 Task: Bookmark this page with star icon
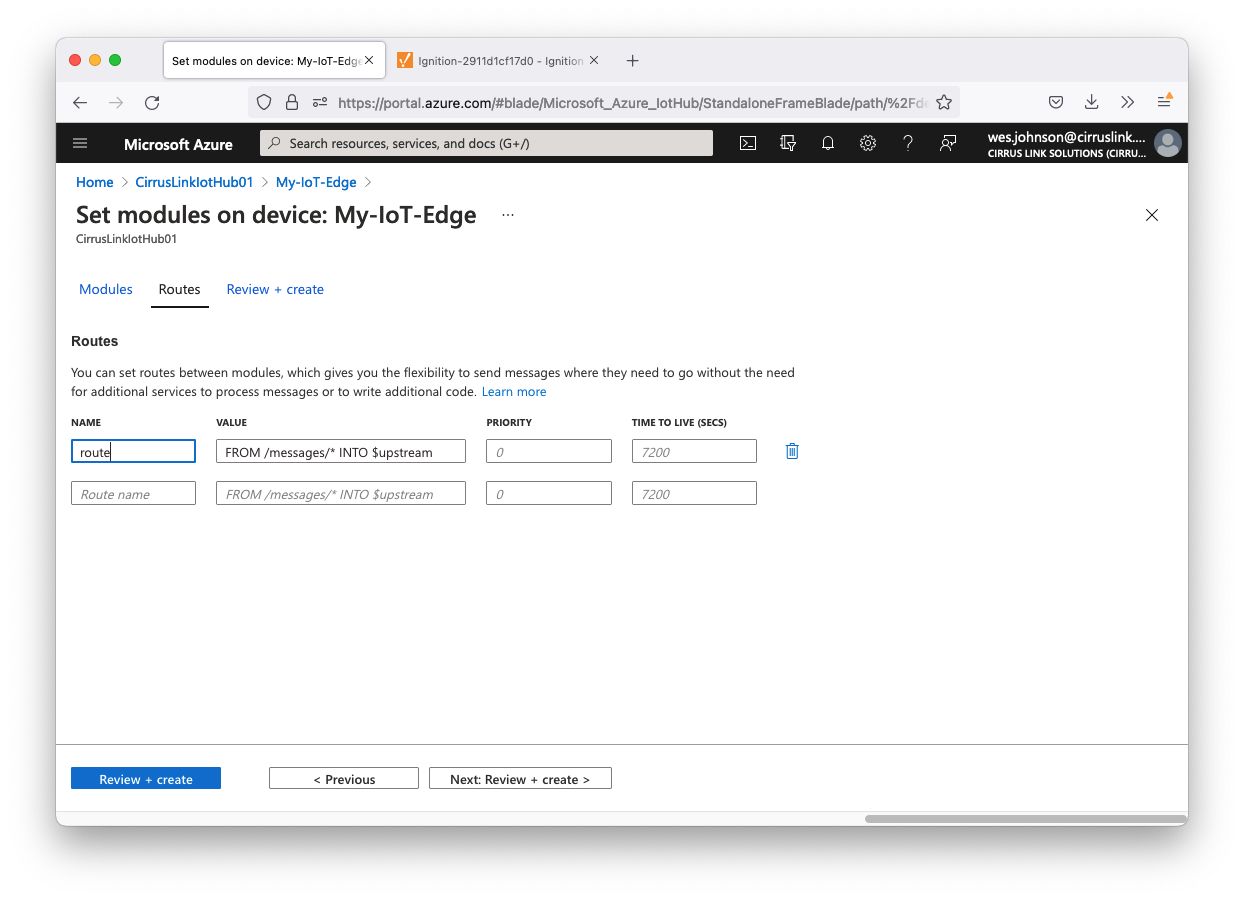(x=943, y=102)
